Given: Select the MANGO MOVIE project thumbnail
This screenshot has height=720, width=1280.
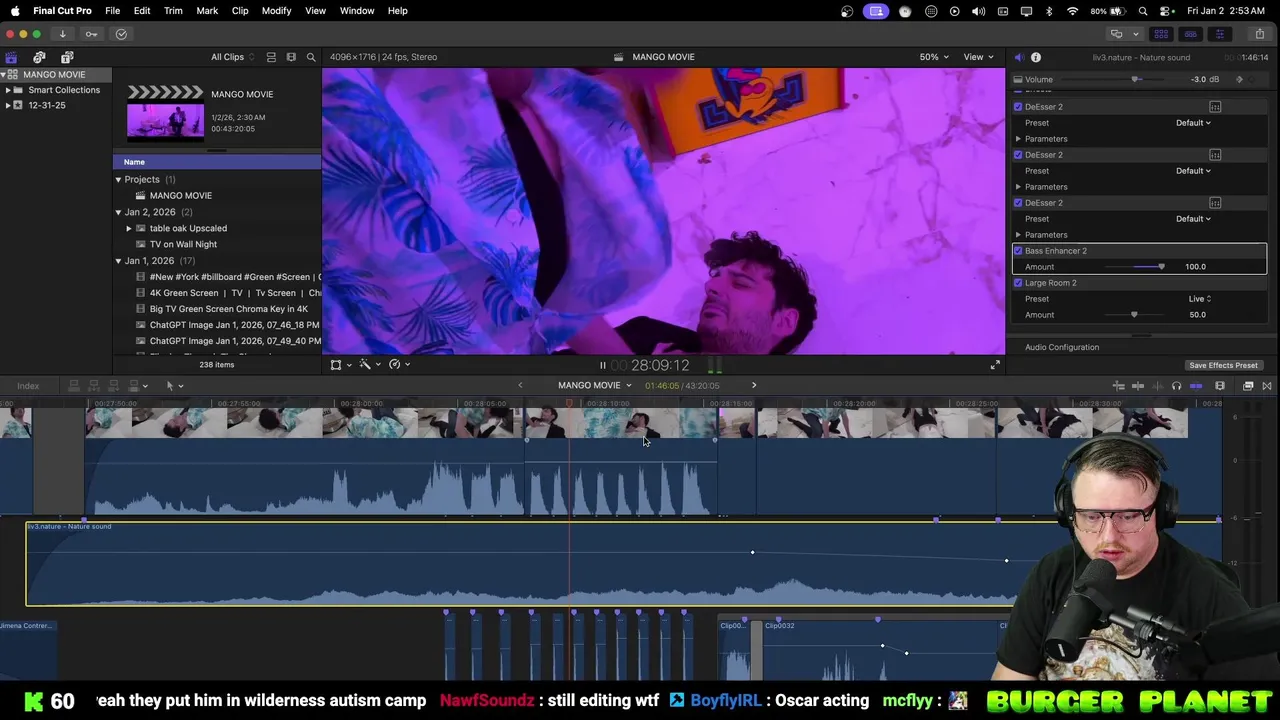Looking at the screenshot, I should tap(165, 121).
